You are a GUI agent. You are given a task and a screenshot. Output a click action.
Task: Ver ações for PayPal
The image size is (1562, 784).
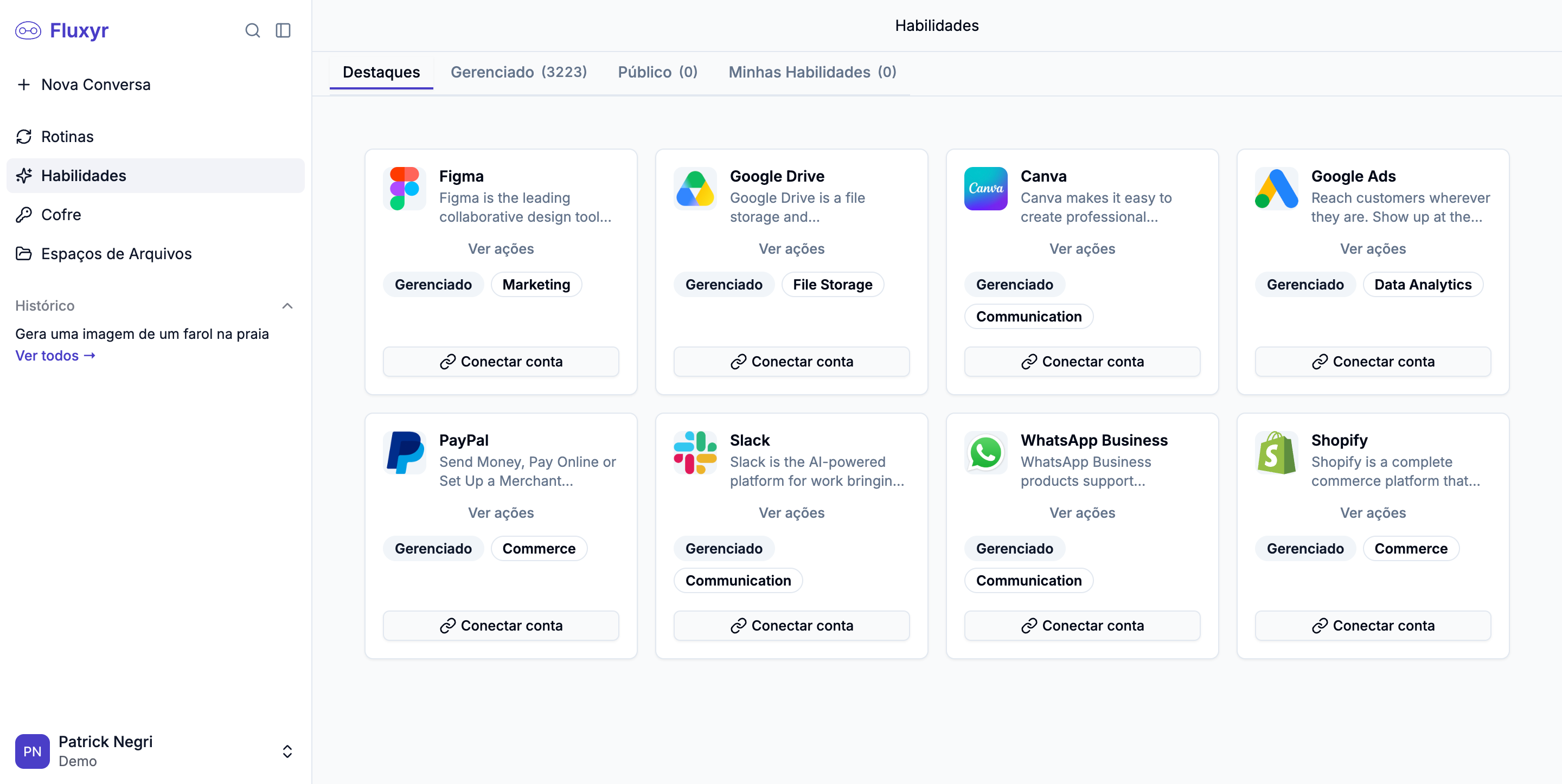pyautogui.click(x=501, y=512)
